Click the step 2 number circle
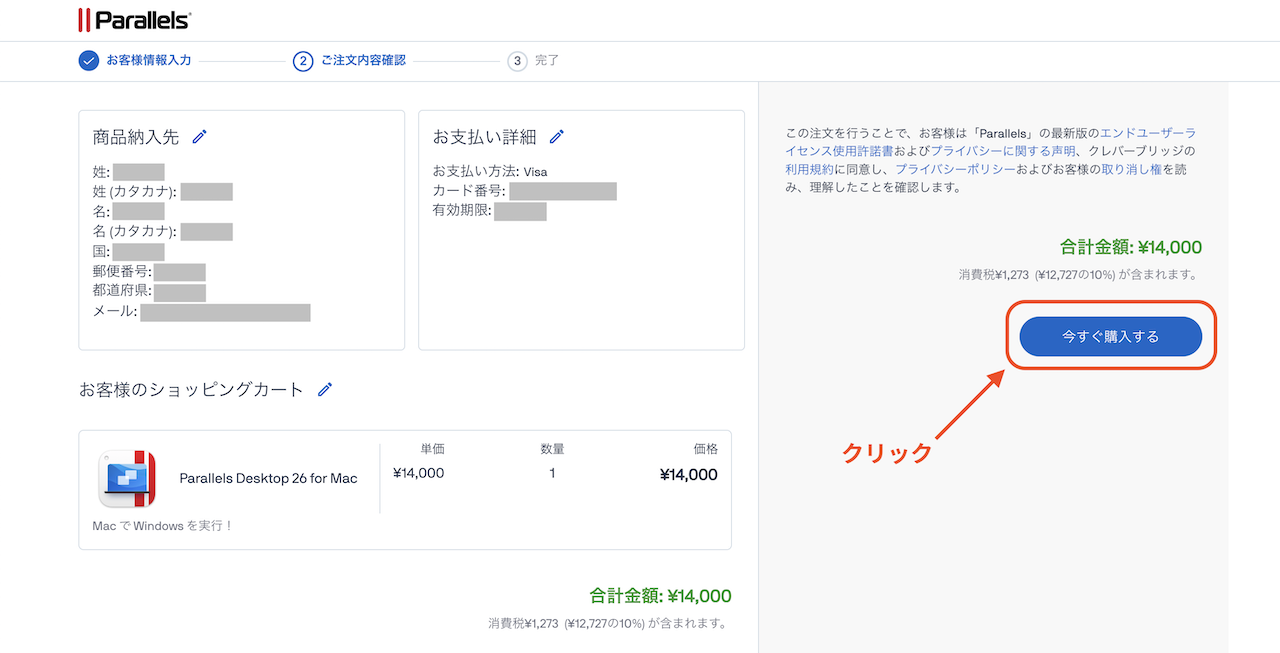Viewport: 1280px width, 653px height. (303, 61)
